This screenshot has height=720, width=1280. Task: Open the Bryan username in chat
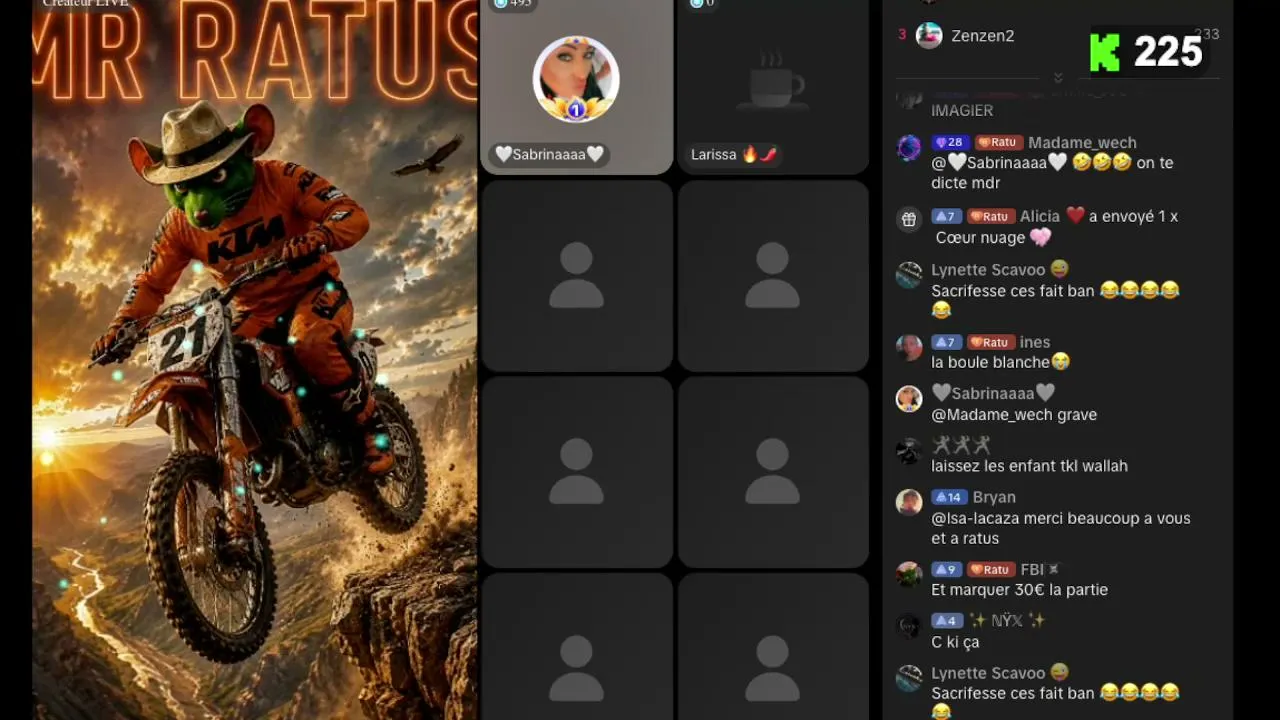click(x=994, y=497)
